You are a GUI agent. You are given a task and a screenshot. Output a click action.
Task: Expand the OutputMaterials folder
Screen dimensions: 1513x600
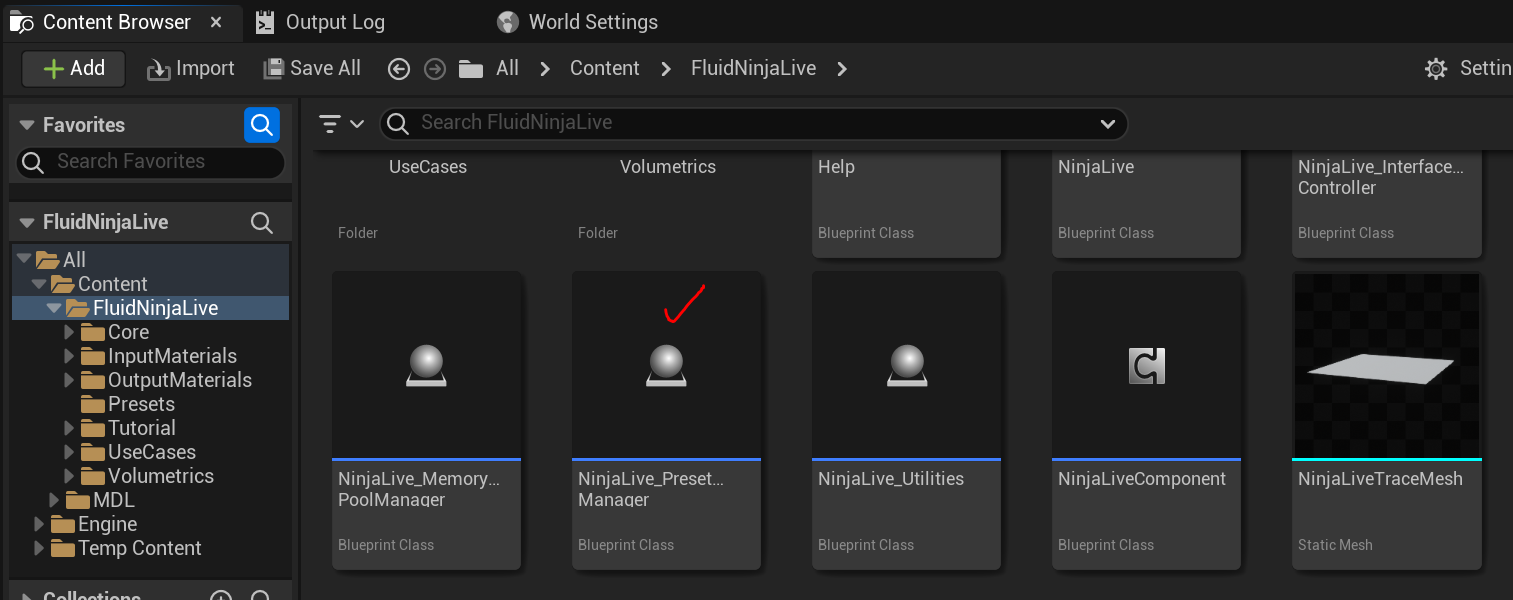(x=69, y=380)
